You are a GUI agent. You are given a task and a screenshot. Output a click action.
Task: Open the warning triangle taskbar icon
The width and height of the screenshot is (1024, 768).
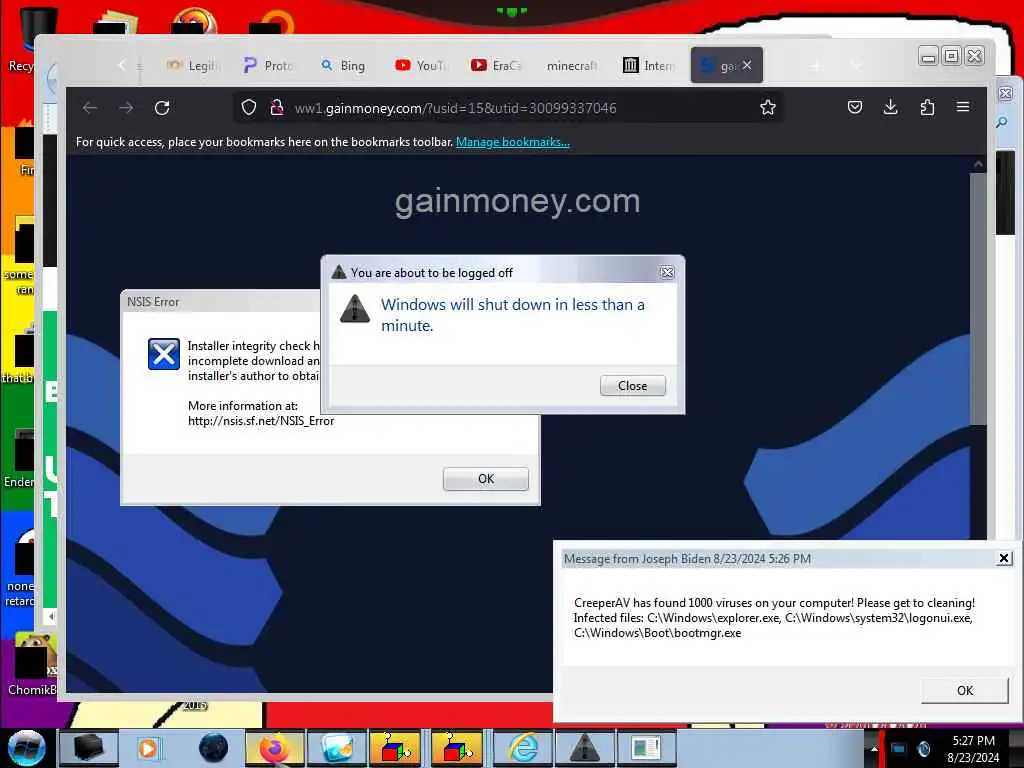click(584, 748)
